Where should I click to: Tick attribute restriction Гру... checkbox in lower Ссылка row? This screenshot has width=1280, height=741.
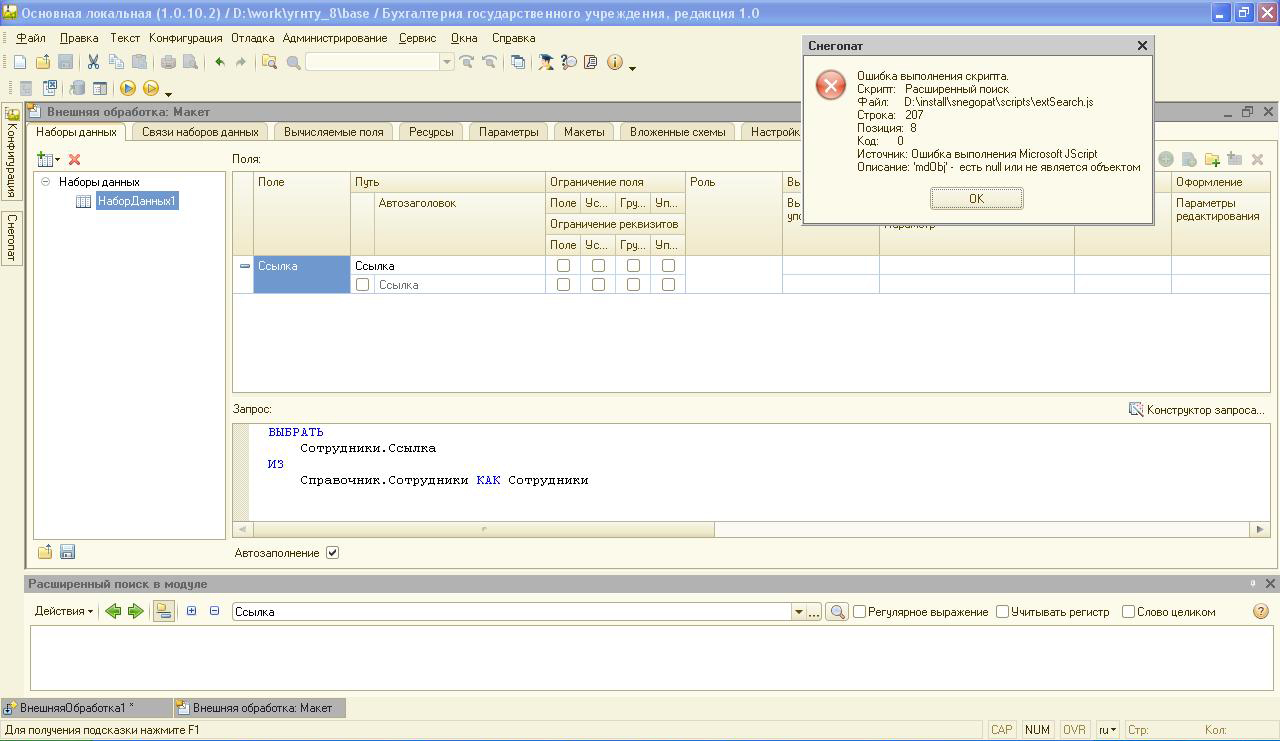tap(633, 285)
